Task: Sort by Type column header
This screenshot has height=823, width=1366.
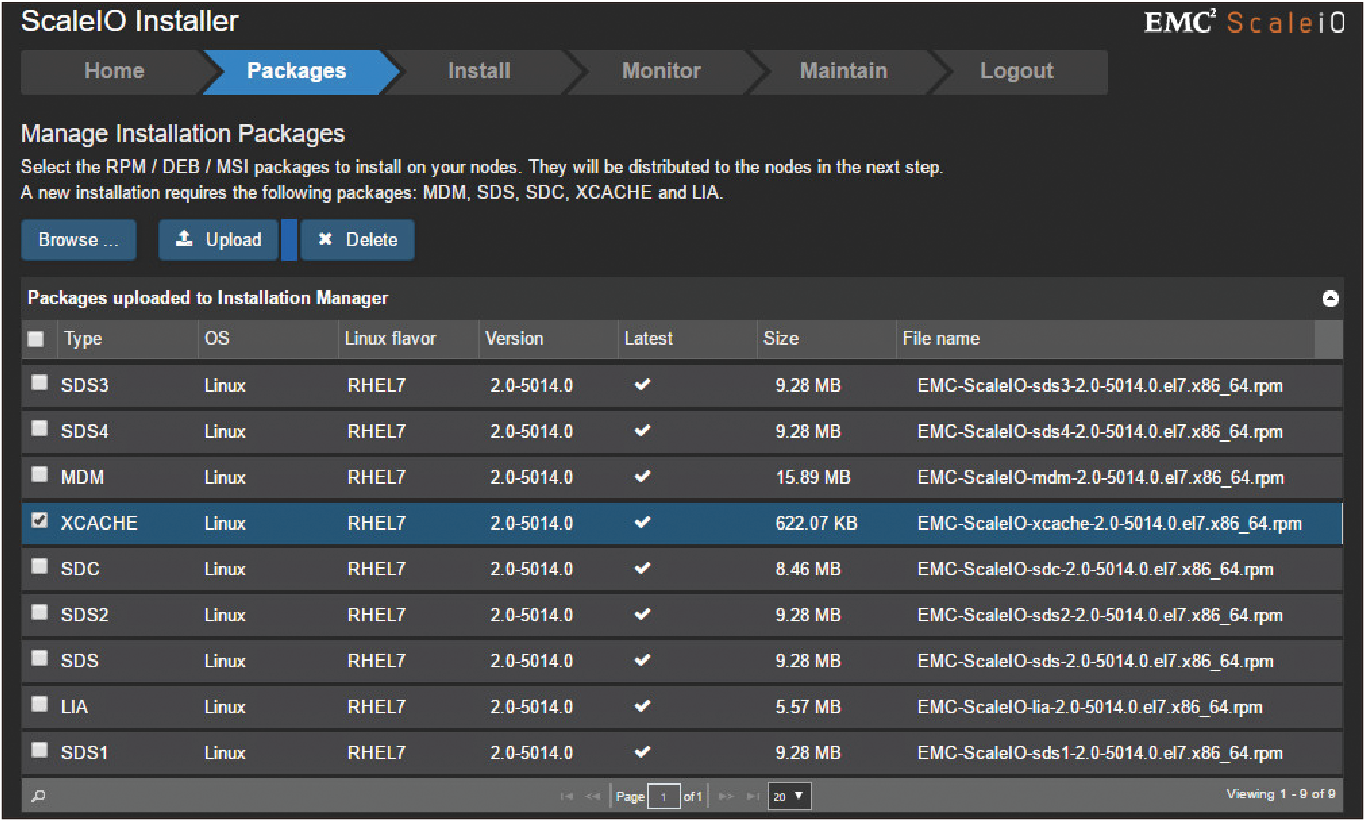Action: pos(127,339)
